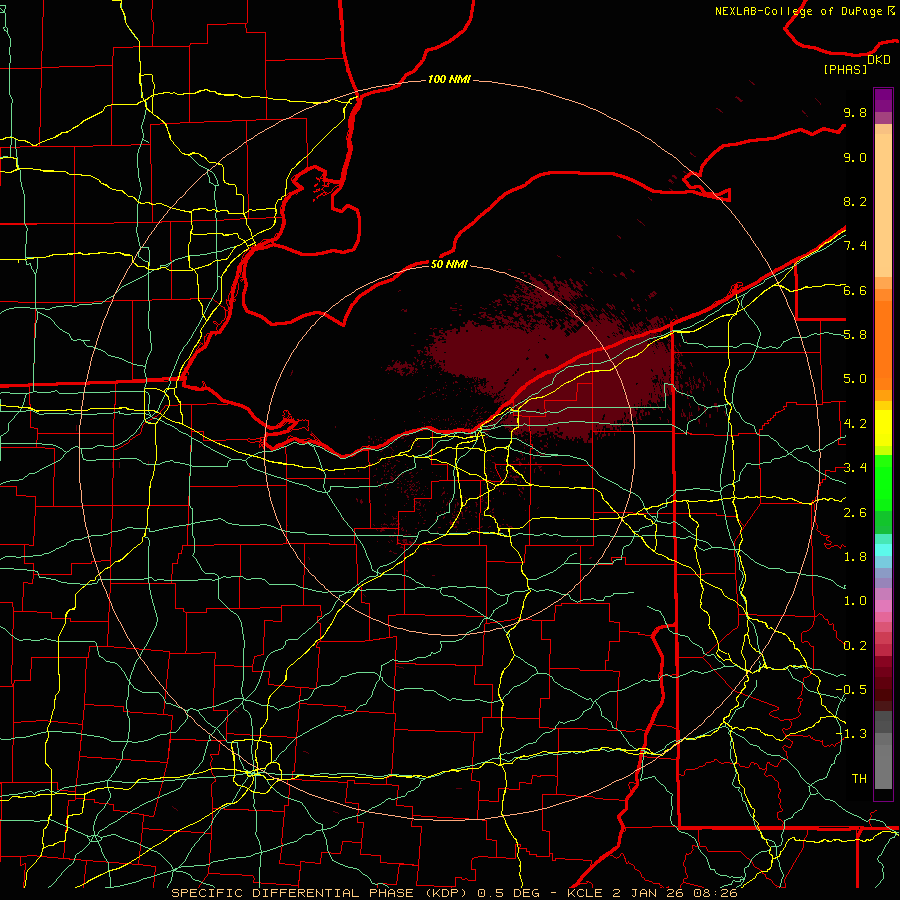Pick the cyan segment of the color bar

pos(883,549)
